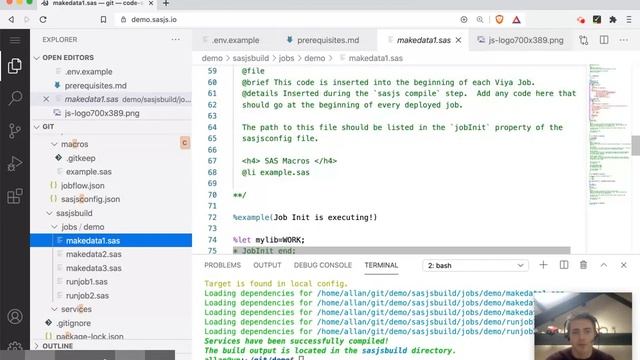Click the Brave rewards triangle icon
Image resolution: width=640 pixels, height=360 pixels.
[x=516, y=20]
